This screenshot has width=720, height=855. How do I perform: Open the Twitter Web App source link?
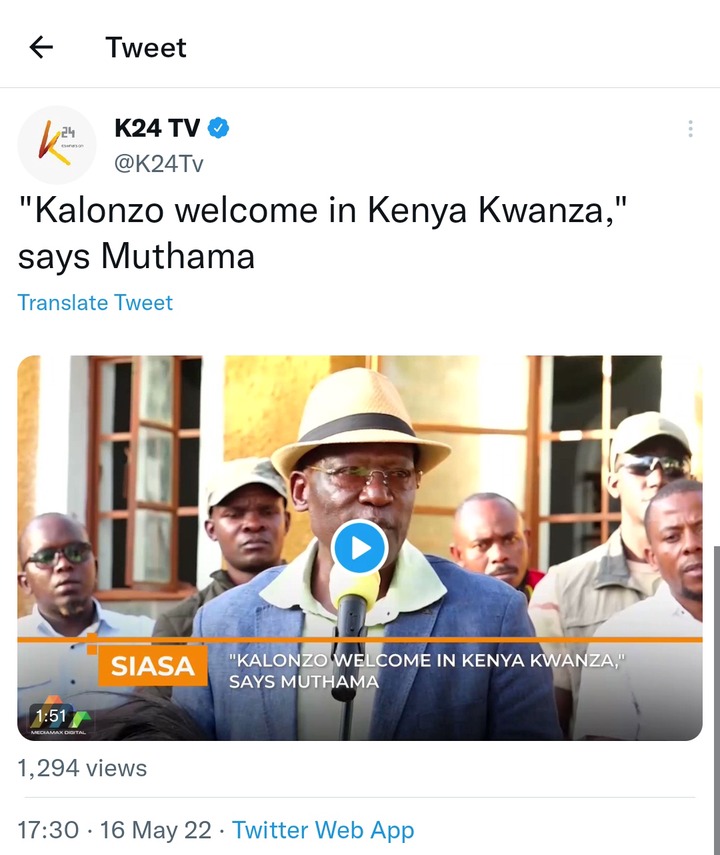[323, 830]
